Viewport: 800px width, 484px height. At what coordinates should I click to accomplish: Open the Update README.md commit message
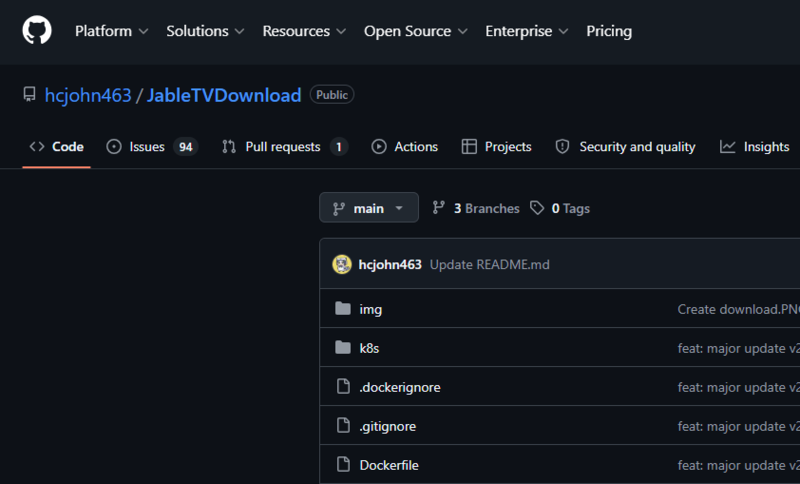(490, 265)
